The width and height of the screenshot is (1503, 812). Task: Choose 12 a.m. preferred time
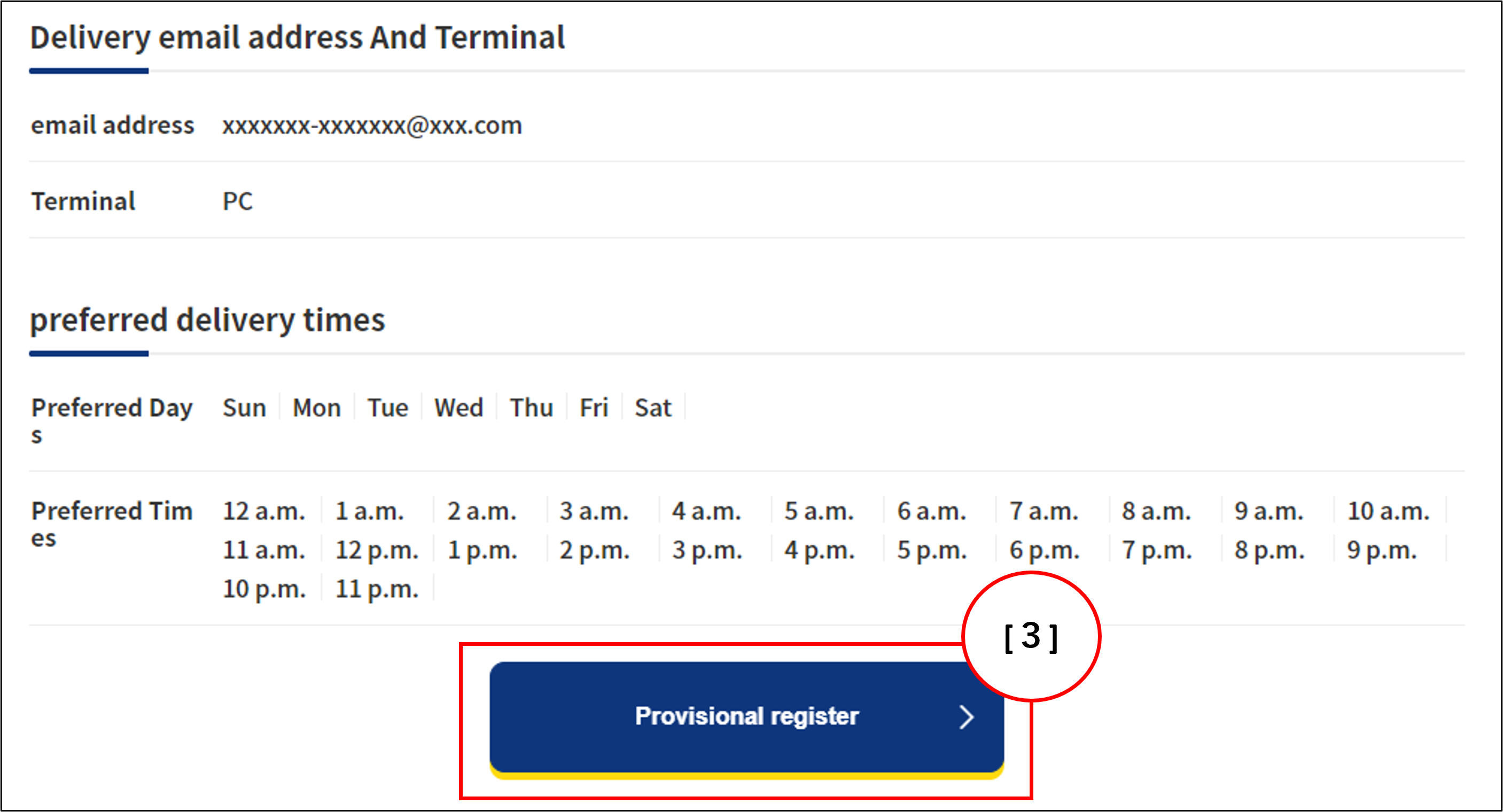click(264, 511)
